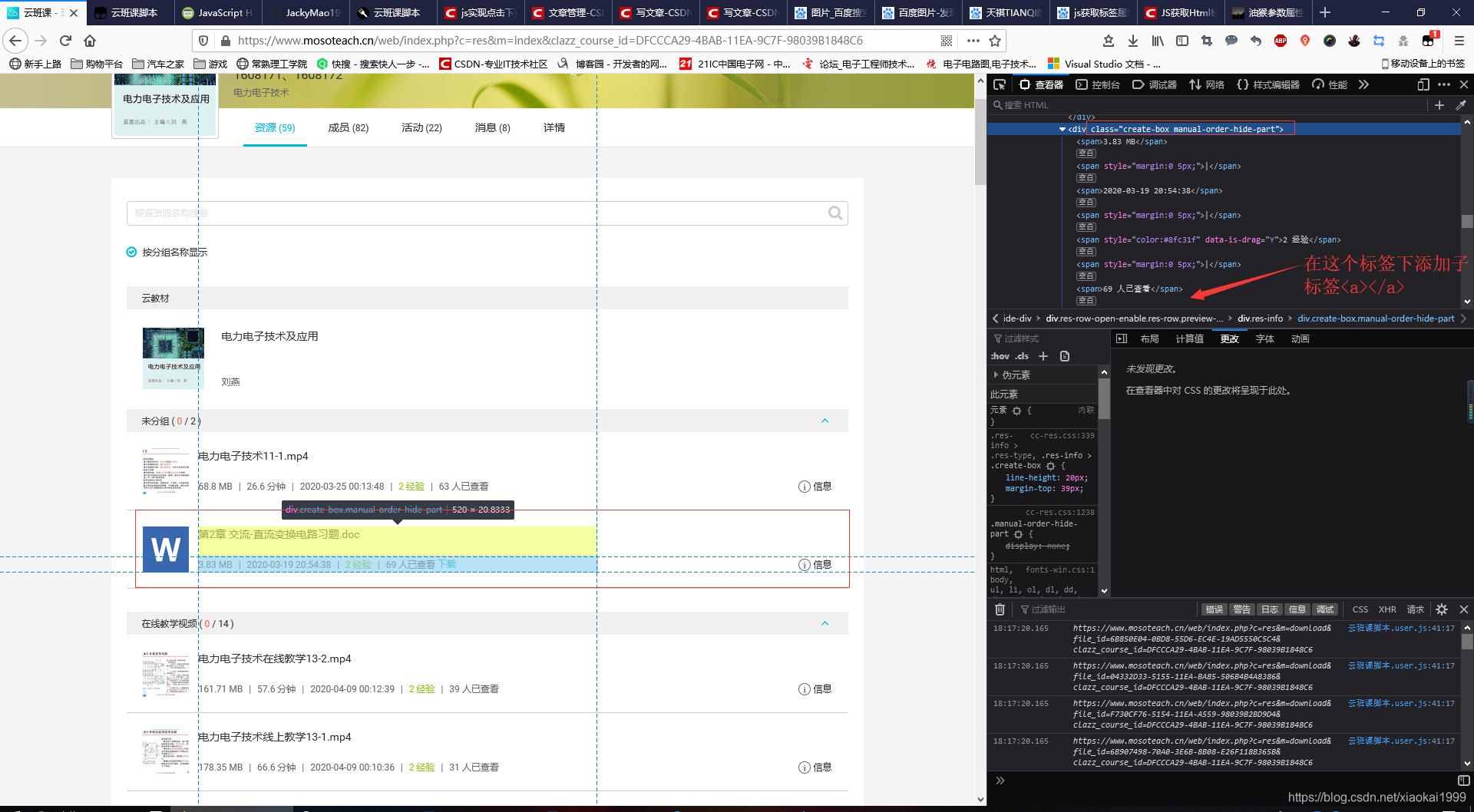Screen dimensions: 1474x812
Task: Toggle the 错误 console filter
Action: [1215, 609]
